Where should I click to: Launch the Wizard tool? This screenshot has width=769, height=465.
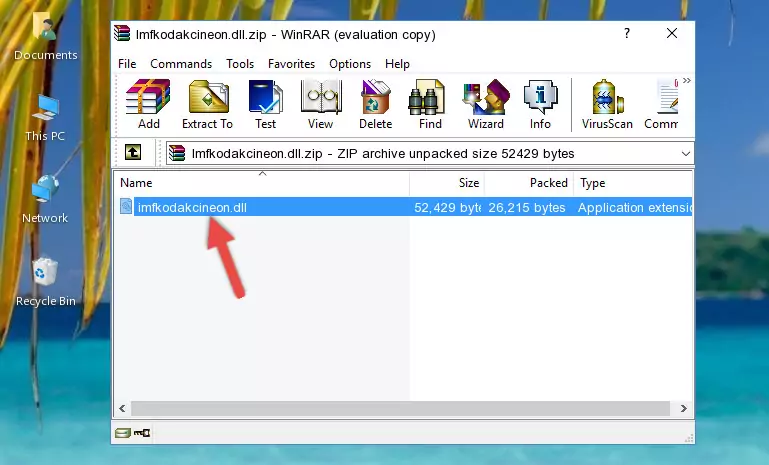pyautogui.click(x=486, y=104)
